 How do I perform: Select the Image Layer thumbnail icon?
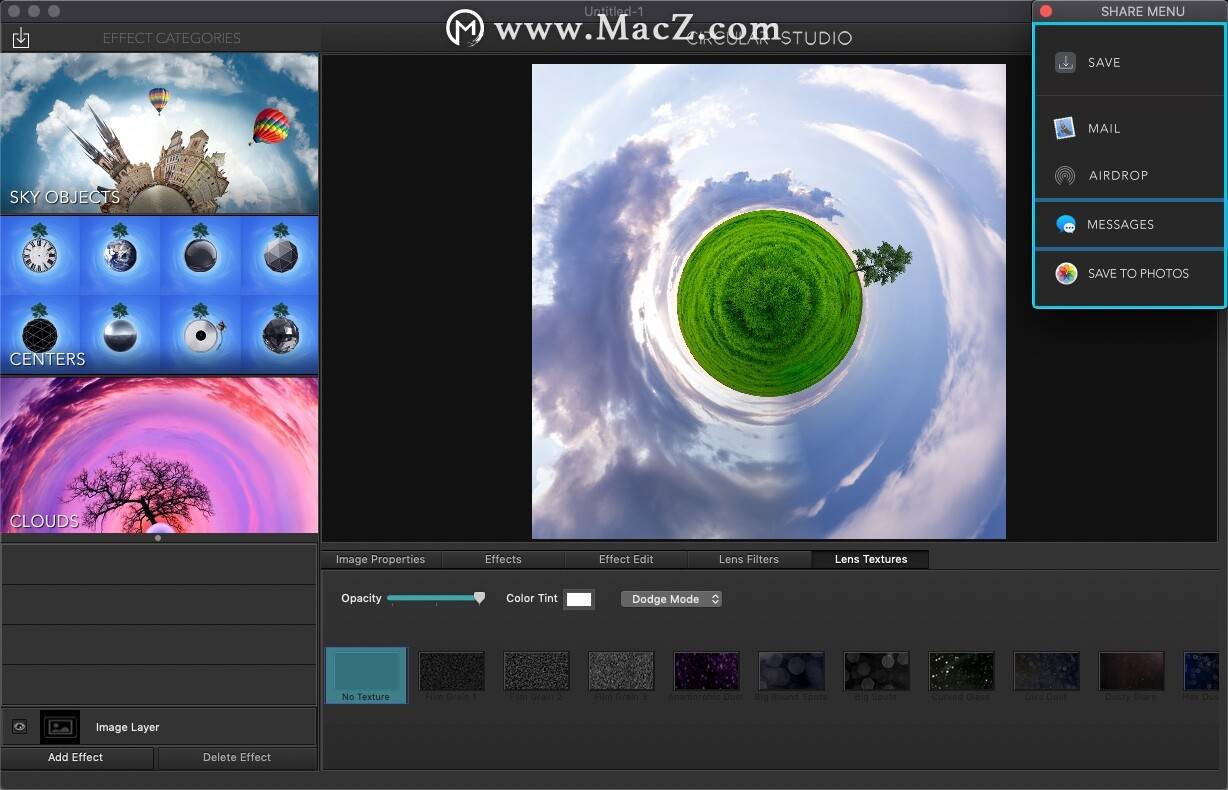tap(60, 727)
